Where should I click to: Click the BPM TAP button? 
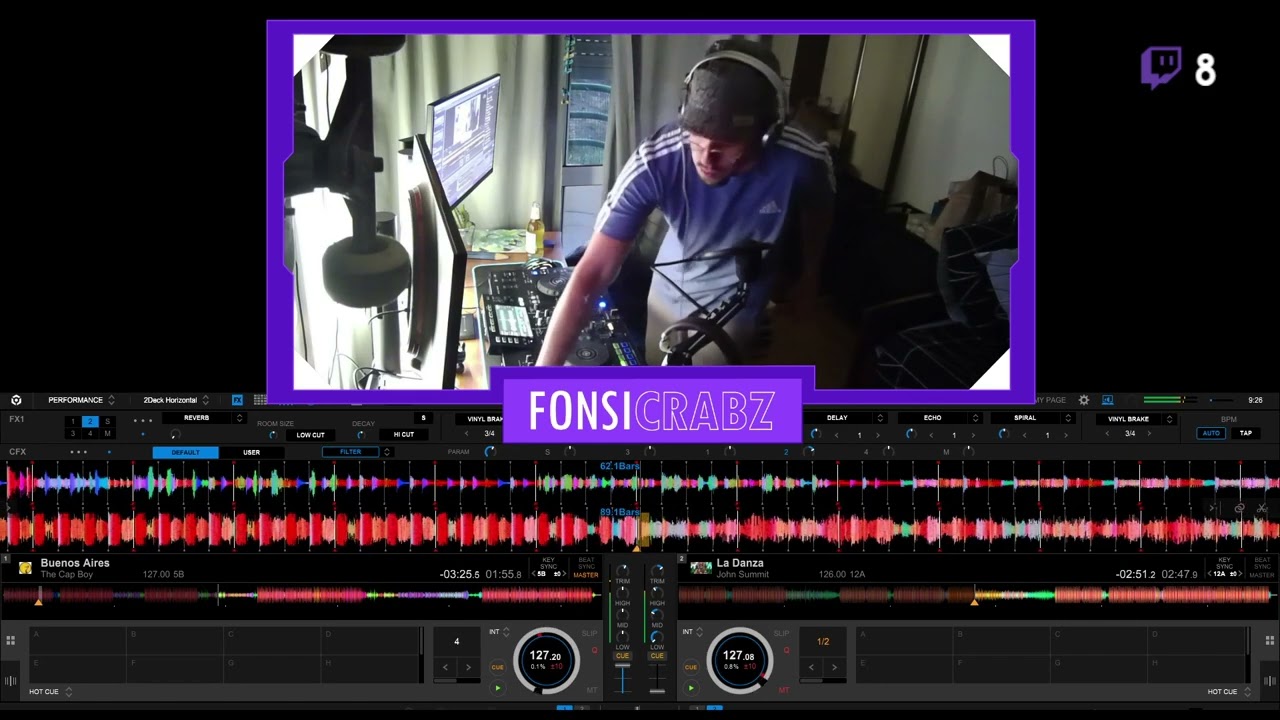pyautogui.click(x=1245, y=433)
